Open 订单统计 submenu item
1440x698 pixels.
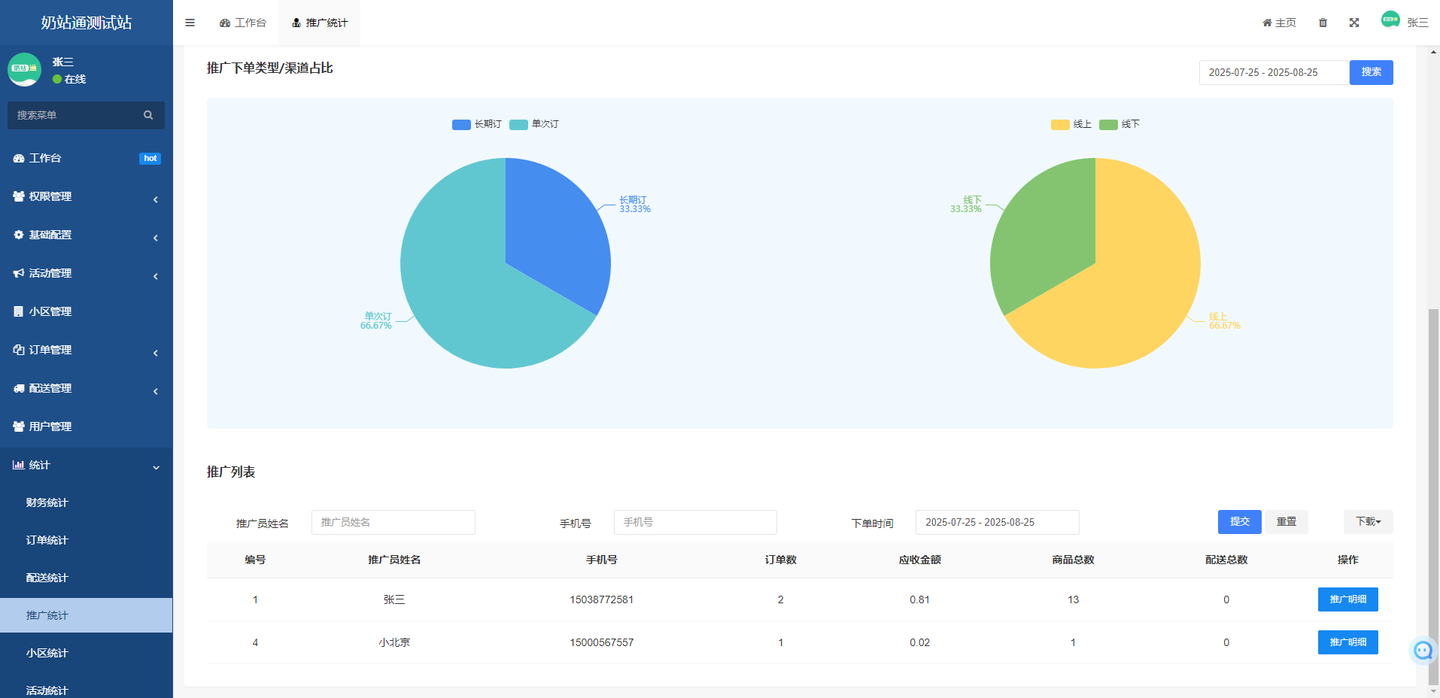(x=86, y=540)
